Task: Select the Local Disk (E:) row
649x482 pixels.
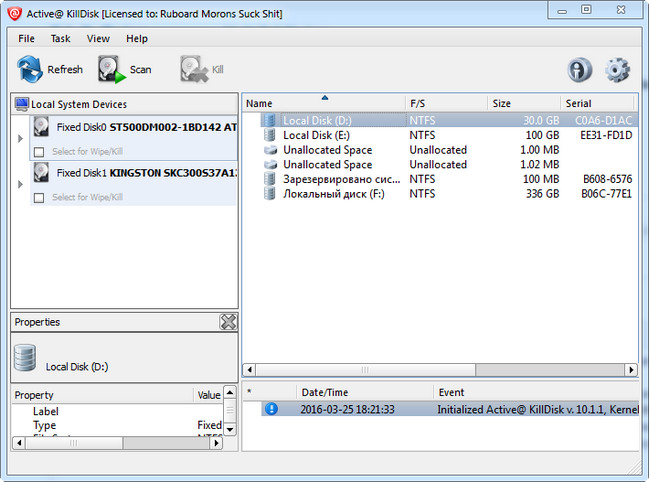Action: pos(316,135)
